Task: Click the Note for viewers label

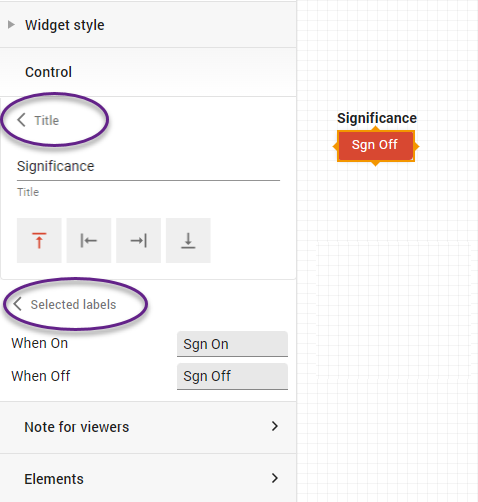Action: tap(77, 427)
